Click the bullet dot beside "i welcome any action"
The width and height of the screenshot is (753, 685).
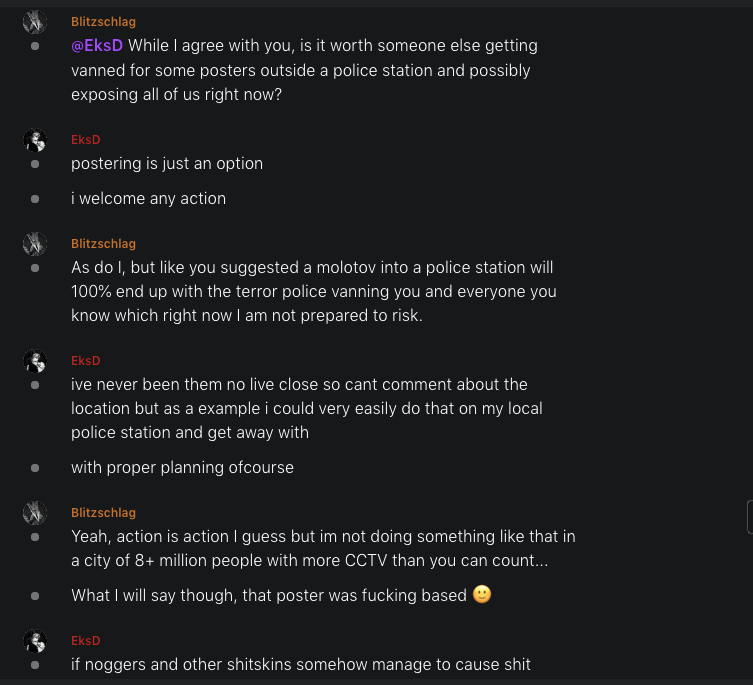point(35,199)
